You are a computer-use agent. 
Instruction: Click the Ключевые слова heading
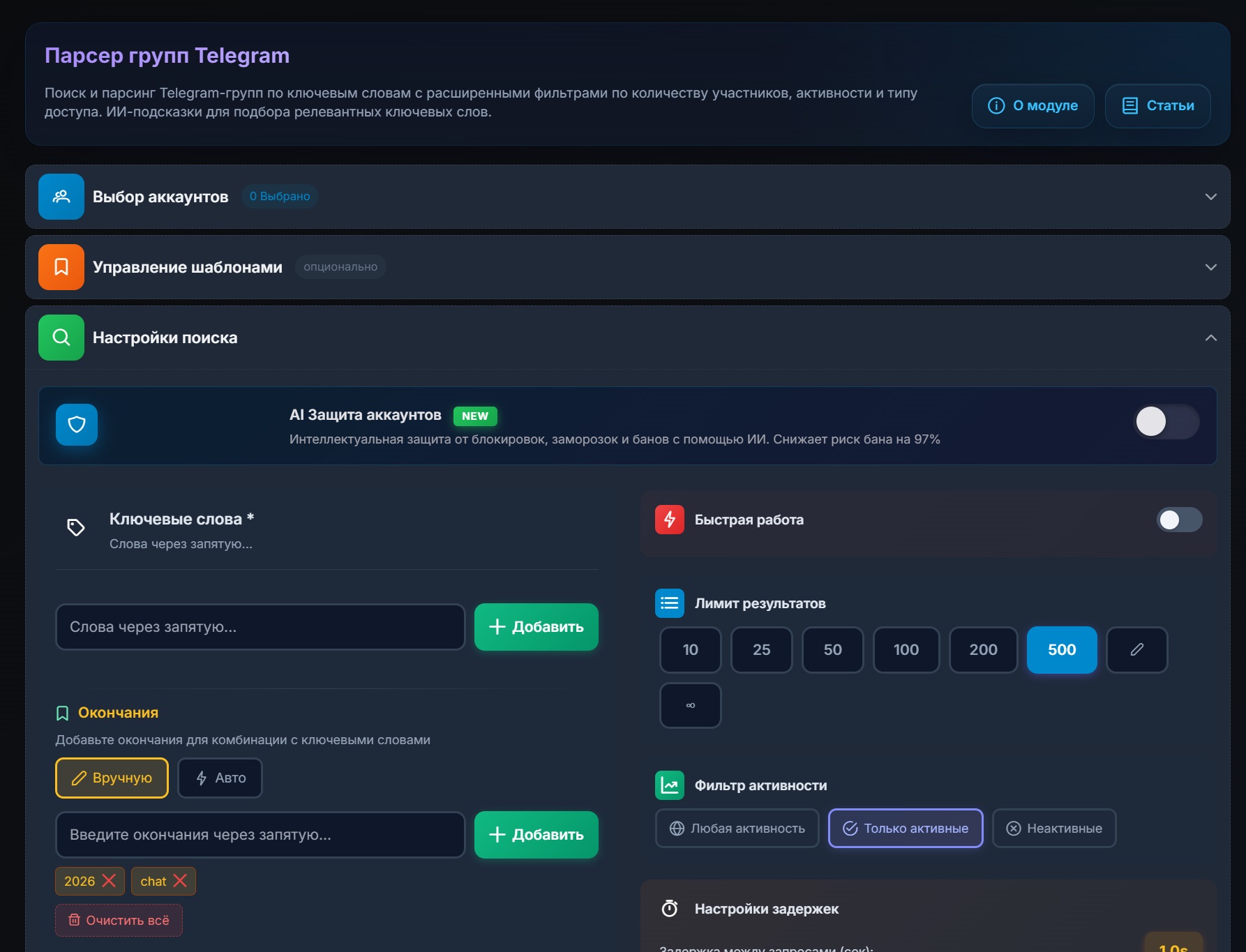181,519
